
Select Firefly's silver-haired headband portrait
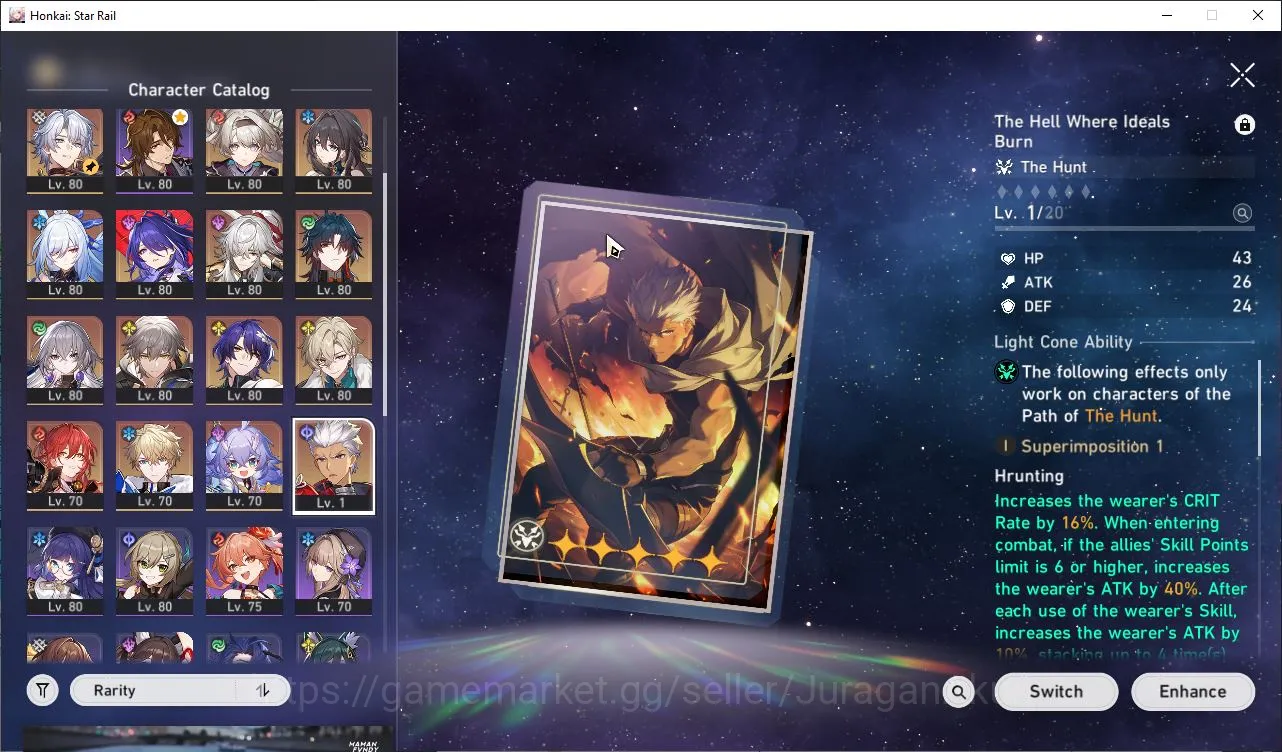tap(244, 150)
